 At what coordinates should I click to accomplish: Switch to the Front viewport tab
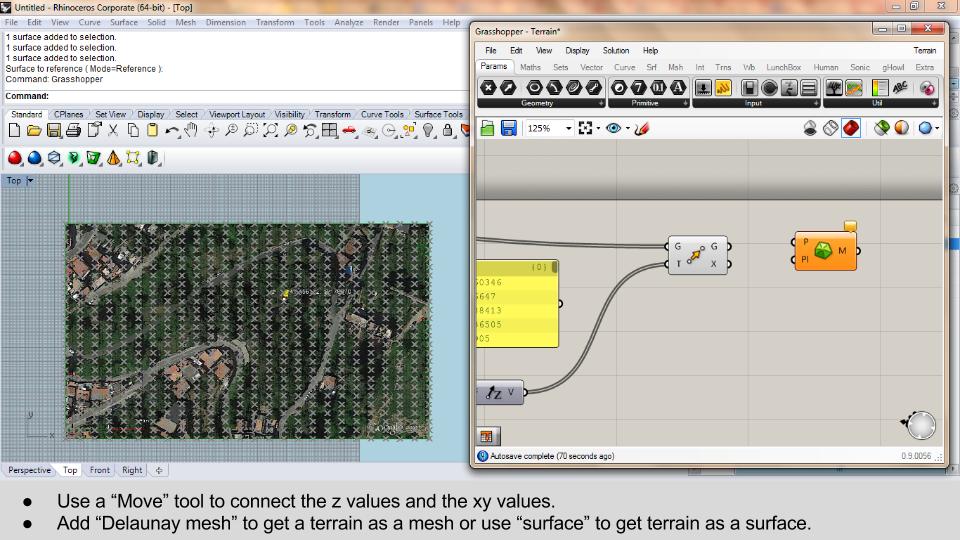[100, 470]
